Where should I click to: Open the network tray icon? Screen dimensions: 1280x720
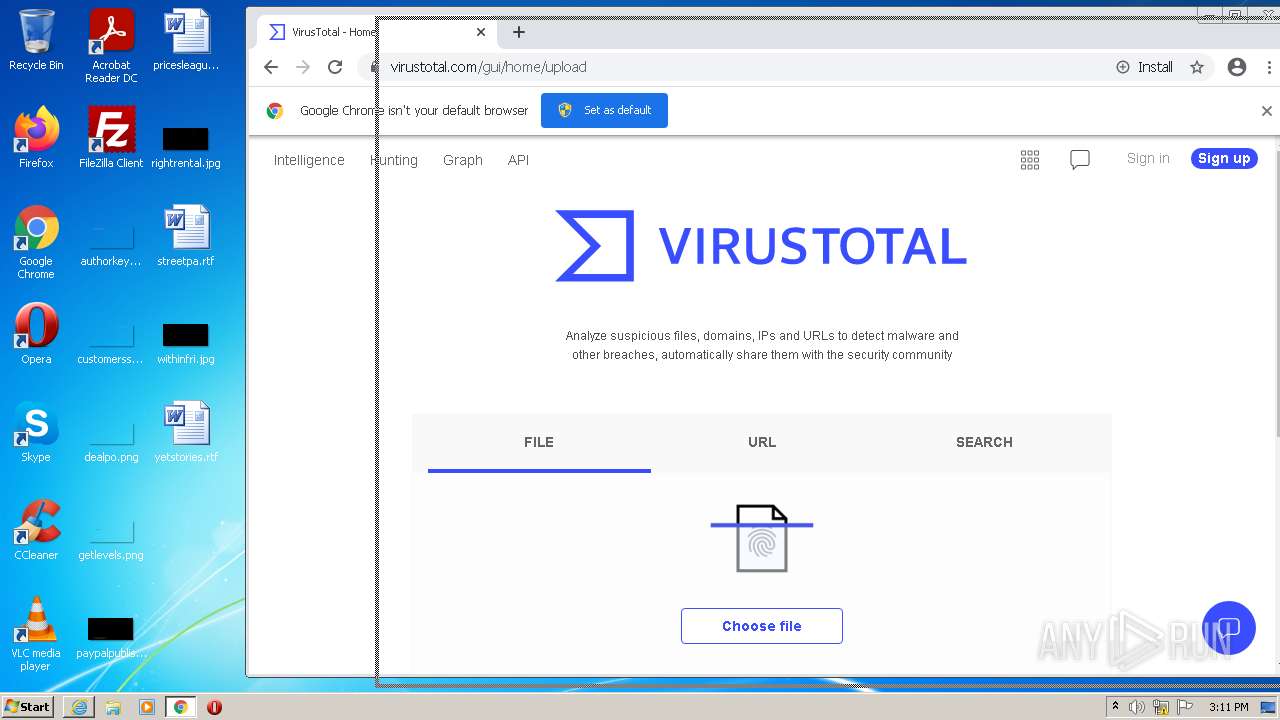[x=1161, y=707]
